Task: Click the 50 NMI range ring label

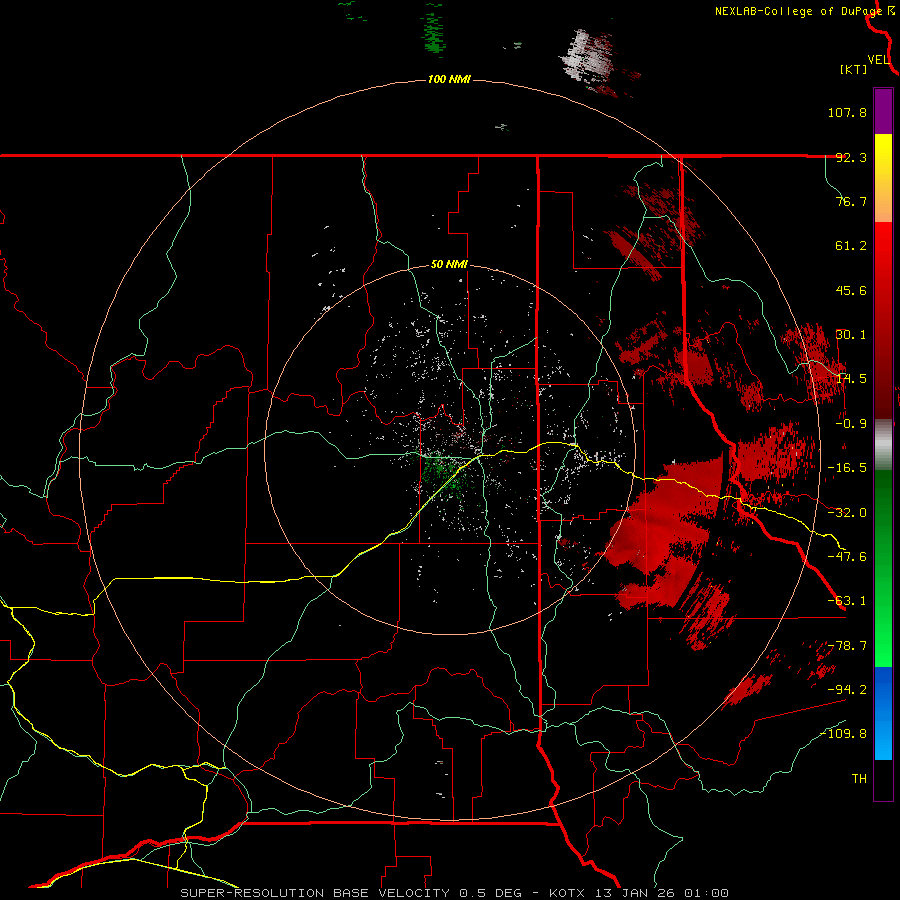Action: click(x=449, y=265)
